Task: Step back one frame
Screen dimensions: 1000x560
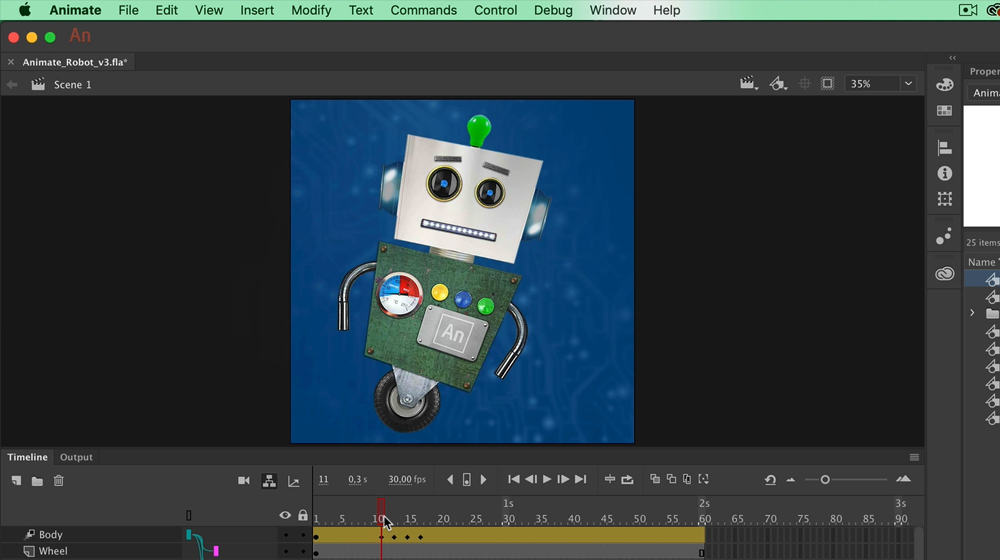Action: pyautogui.click(x=531, y=479)
